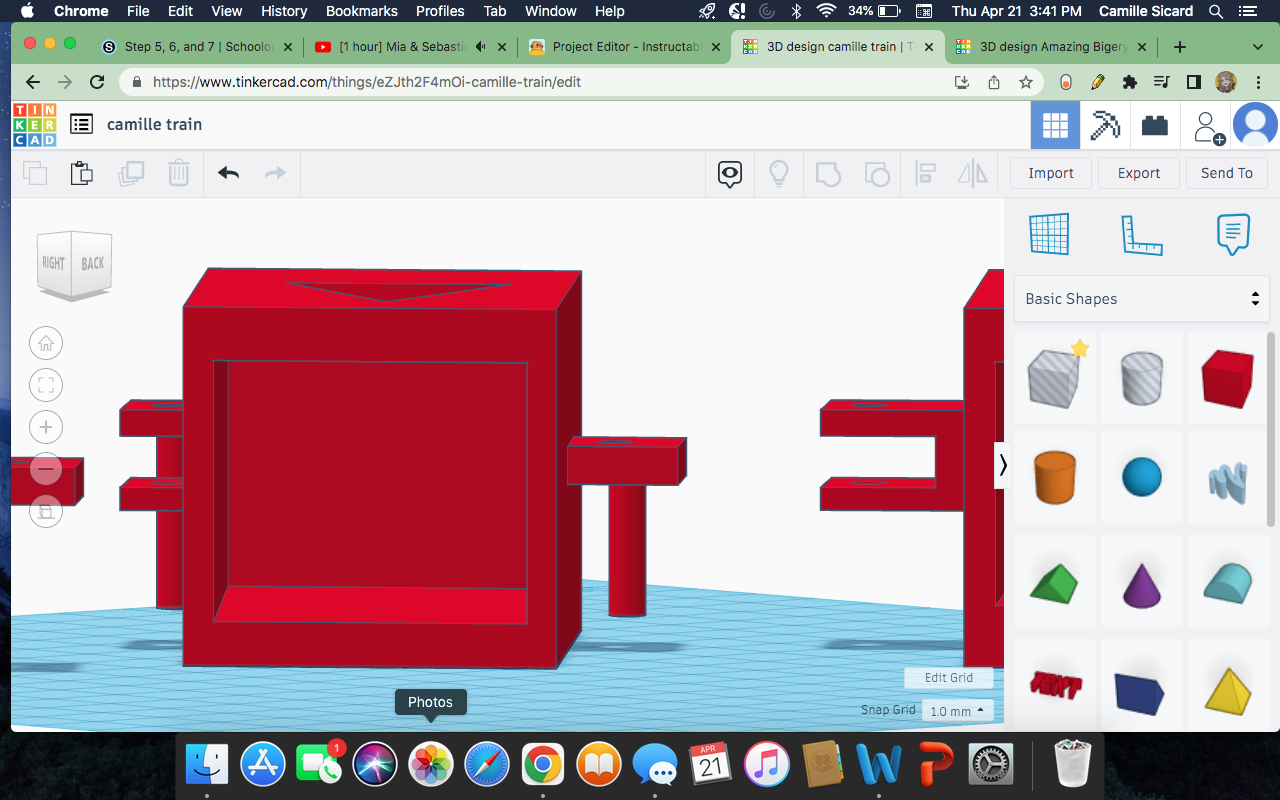The width and height of the screenshot is (1280, 800).
Task: Click the Ungroup shapes icon
Action: 876,174
